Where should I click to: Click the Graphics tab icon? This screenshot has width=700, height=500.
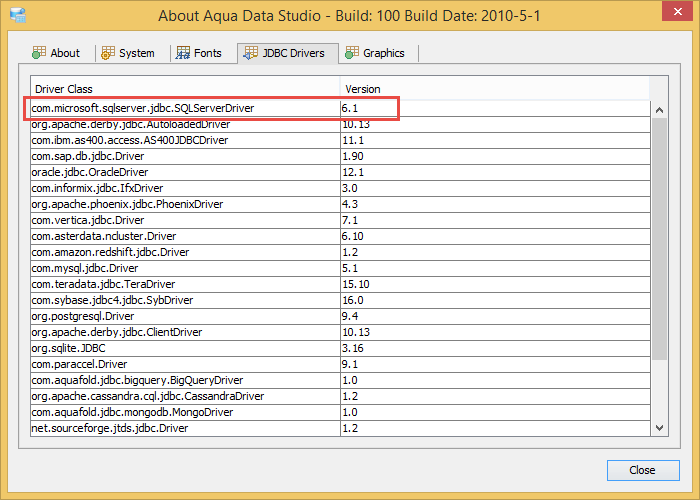[x=352, y=53]
